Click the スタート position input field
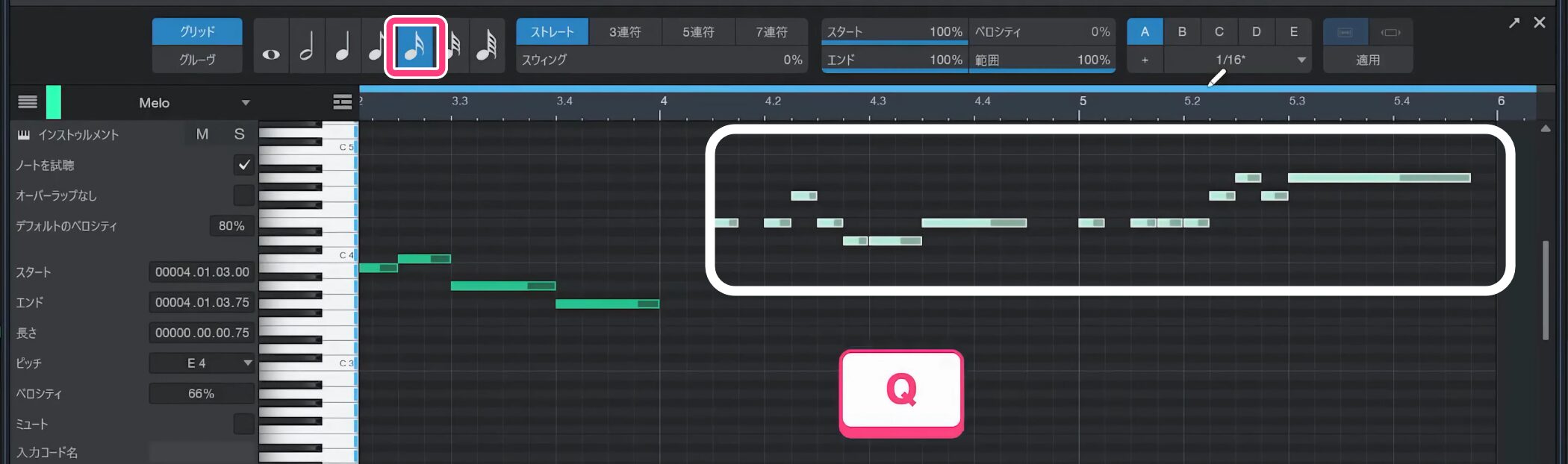The width and height of the screenshot is (1568, 464). [202, 272]
